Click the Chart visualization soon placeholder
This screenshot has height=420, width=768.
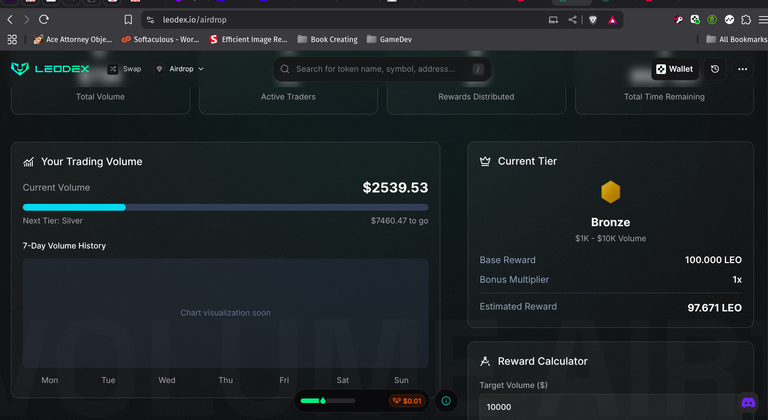pyautogui.click(x=225, y=313)
